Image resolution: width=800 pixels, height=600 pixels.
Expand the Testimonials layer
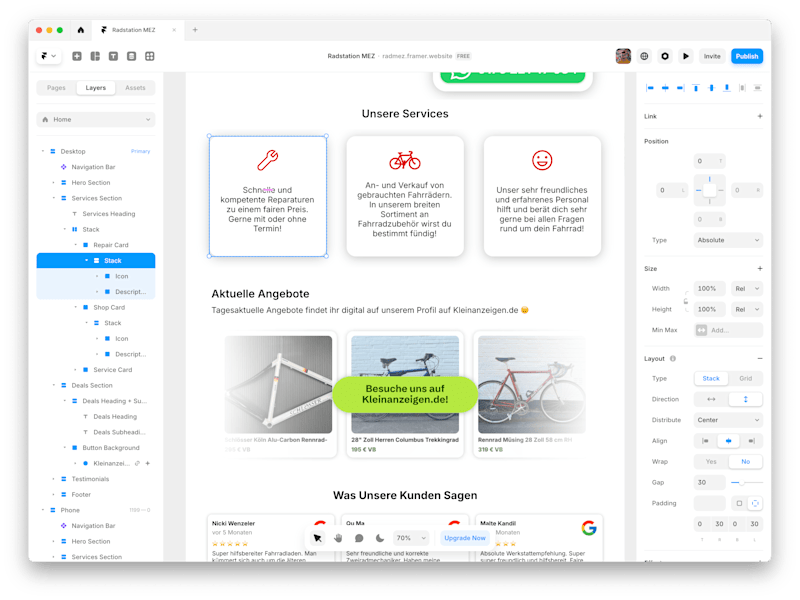coord(54,479)
